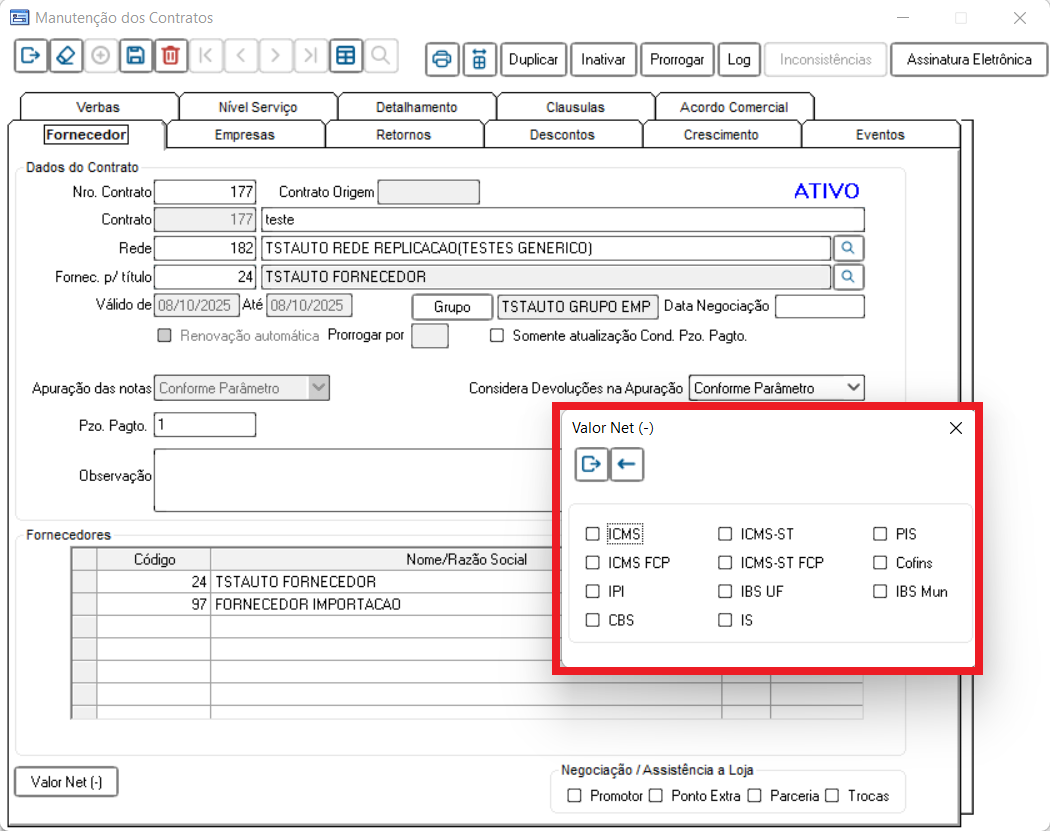This screenshot has height=831, width=1050.
Task: Close the Valor Net (-) popup
Action: pos(956,428)
